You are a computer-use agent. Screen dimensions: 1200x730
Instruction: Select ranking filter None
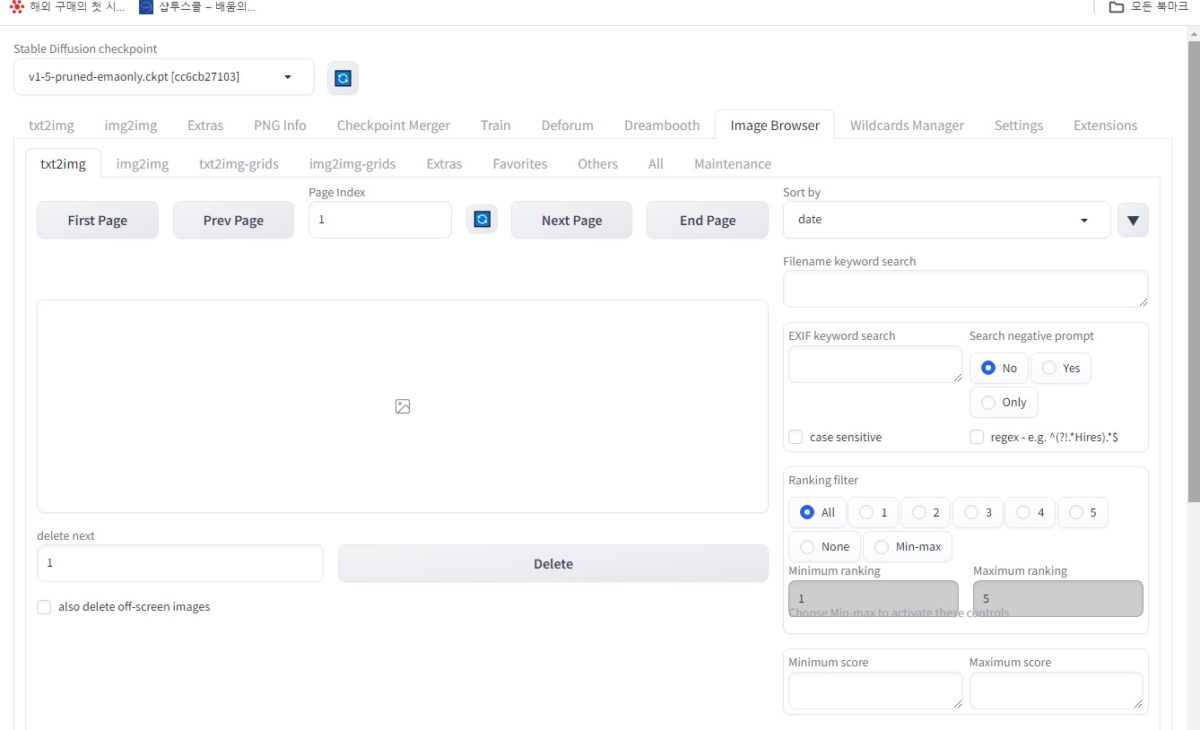coord(825,547)
